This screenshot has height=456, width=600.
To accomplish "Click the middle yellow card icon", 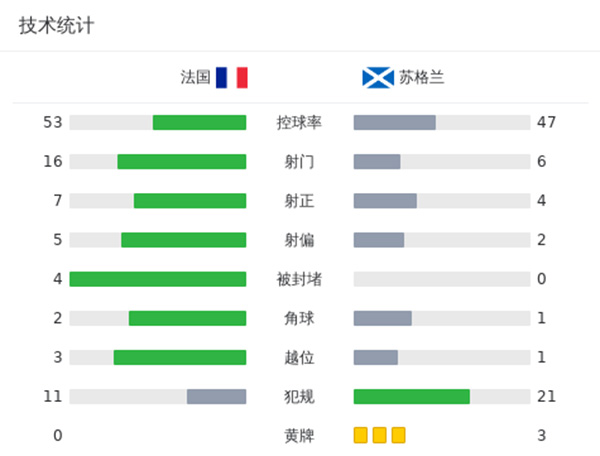I will [x=379, y=435].
